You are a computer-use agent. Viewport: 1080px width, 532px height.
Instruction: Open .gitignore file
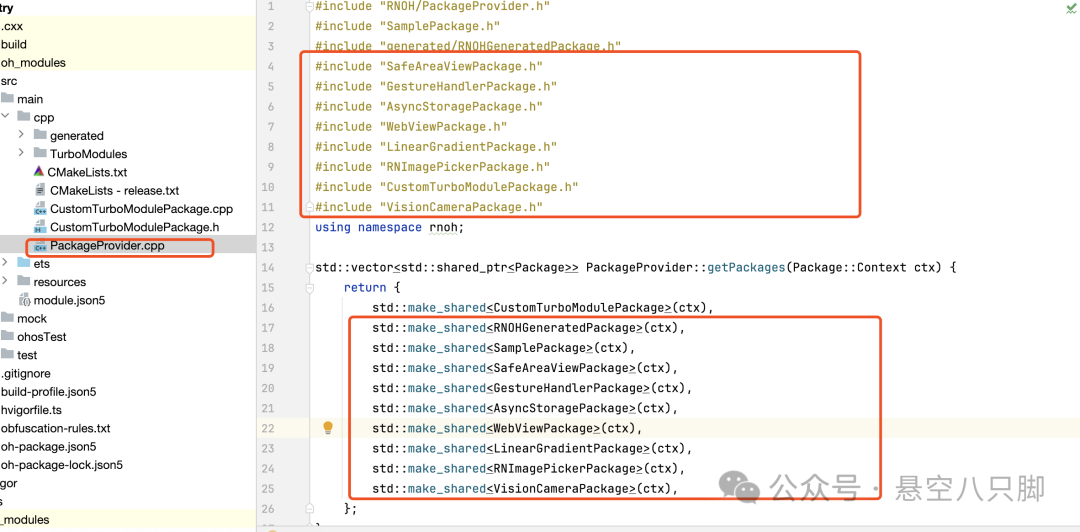click(x=25, y=374)
